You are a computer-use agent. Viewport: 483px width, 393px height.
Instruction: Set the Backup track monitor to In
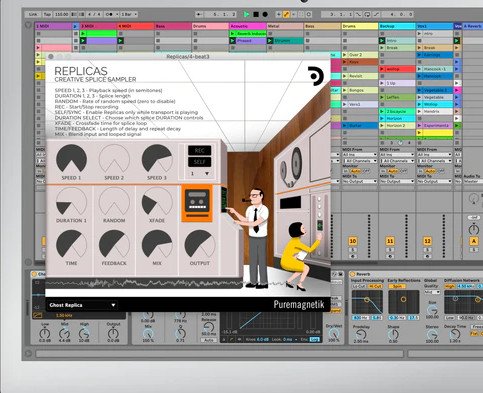383,171
